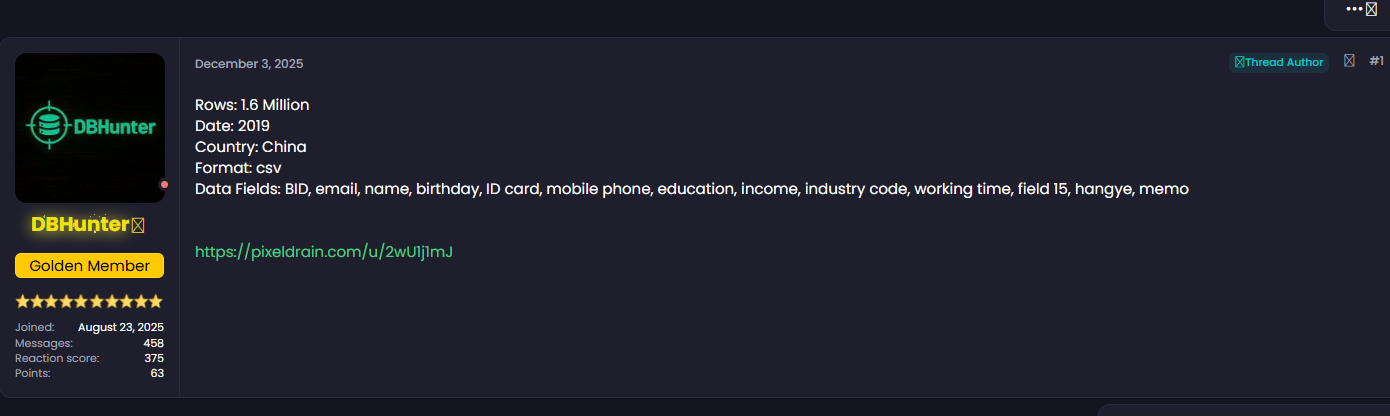Screen dimensions: 1390x416
Task: Open the DBHunter username profile link
Action: (80, 225)
